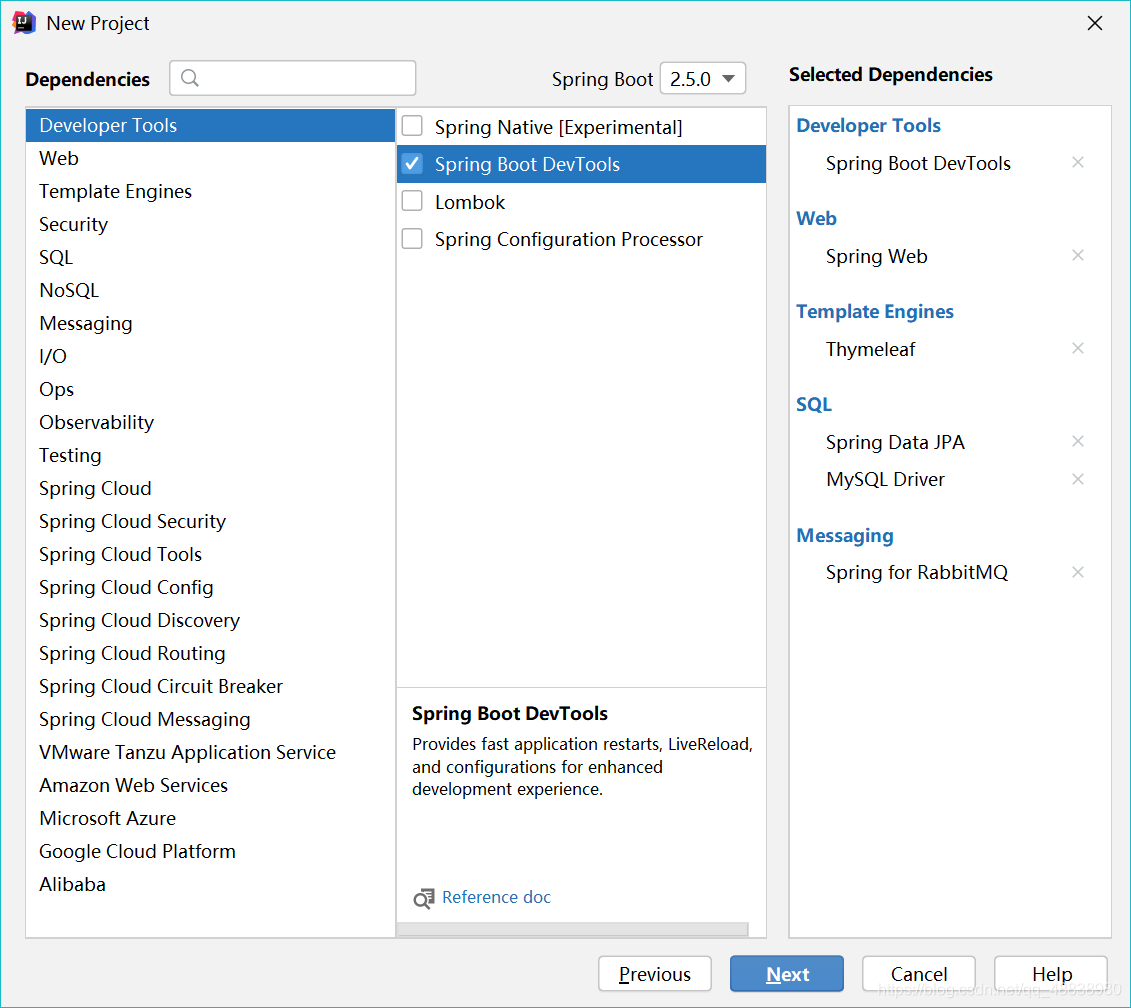This screenshot has width=1131, height=1008.
Task: Check the Spring Native [Experimental] checkbox
Action: 412,126
